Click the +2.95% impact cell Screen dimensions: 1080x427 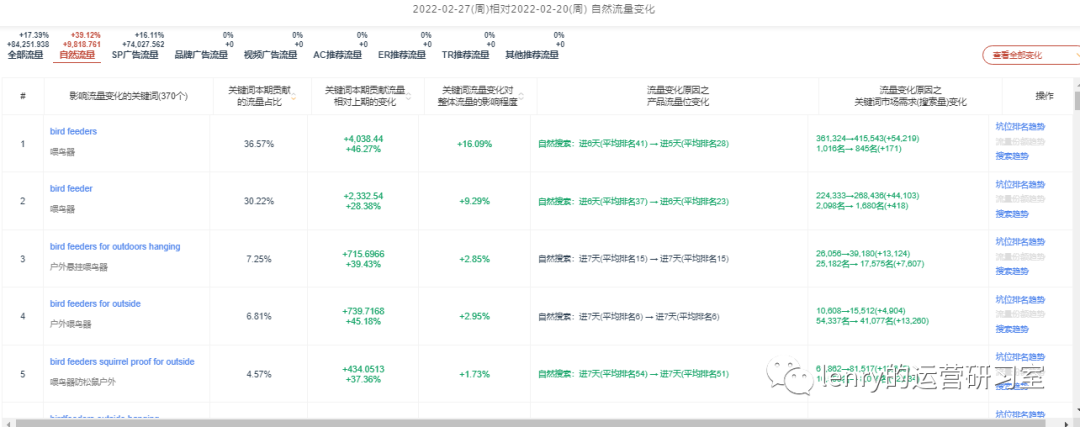[475, 317]
